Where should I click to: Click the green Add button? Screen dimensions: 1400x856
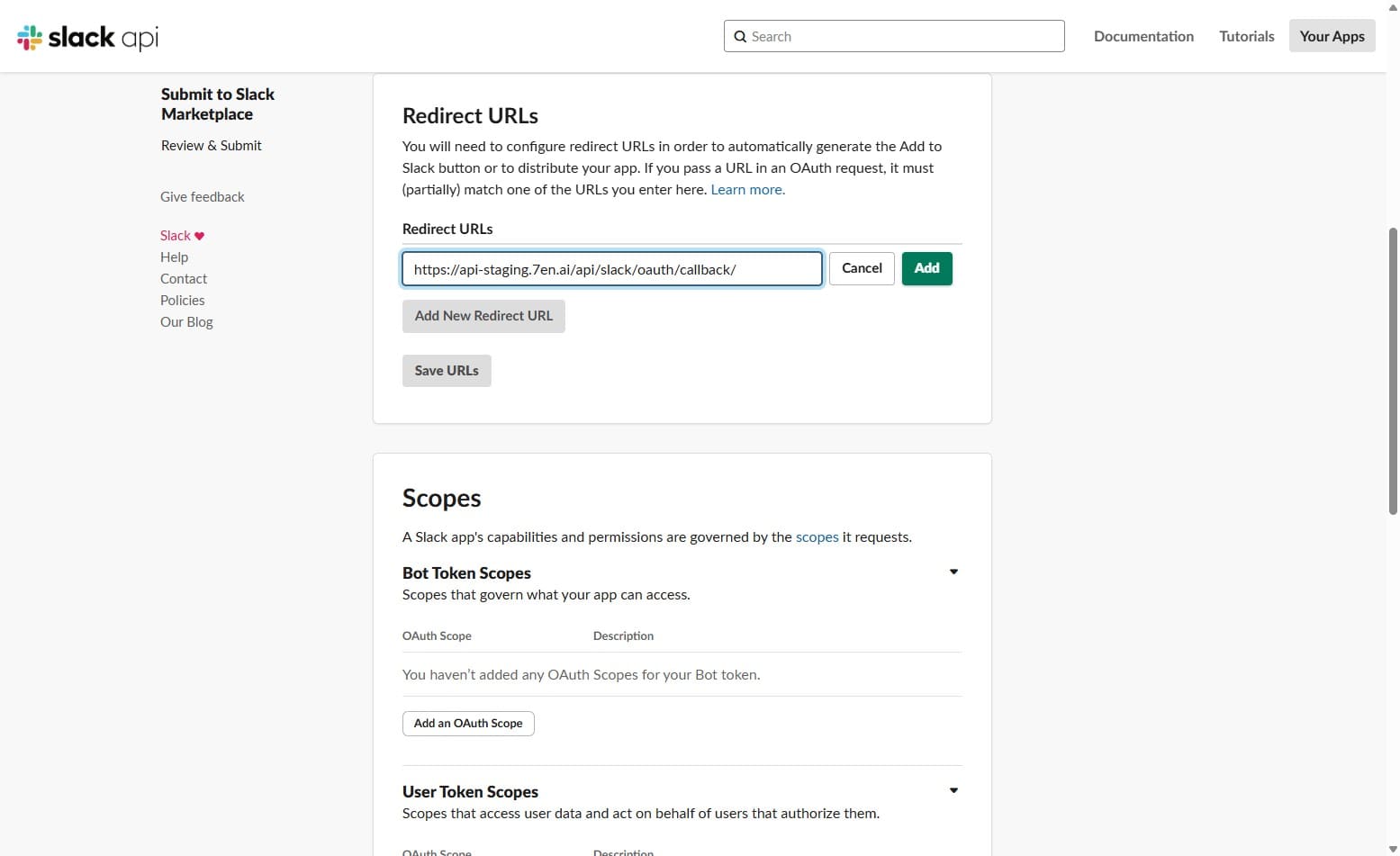[926, 268]
